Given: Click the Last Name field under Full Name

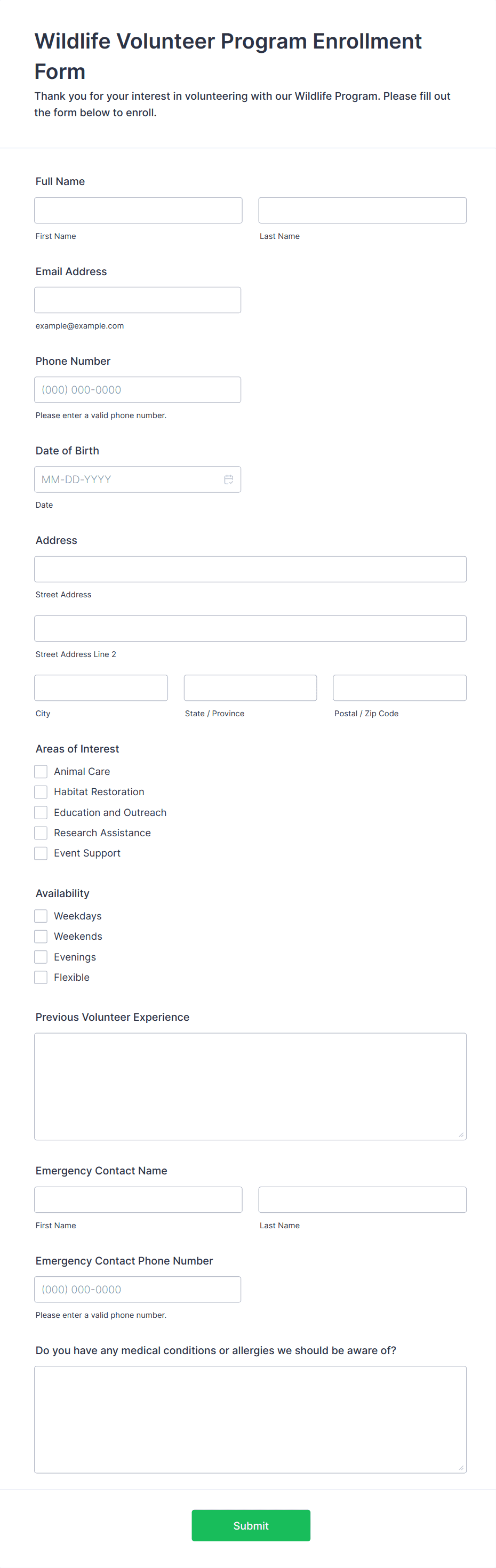Looking at the screenshot, I should tap(362, 210).
